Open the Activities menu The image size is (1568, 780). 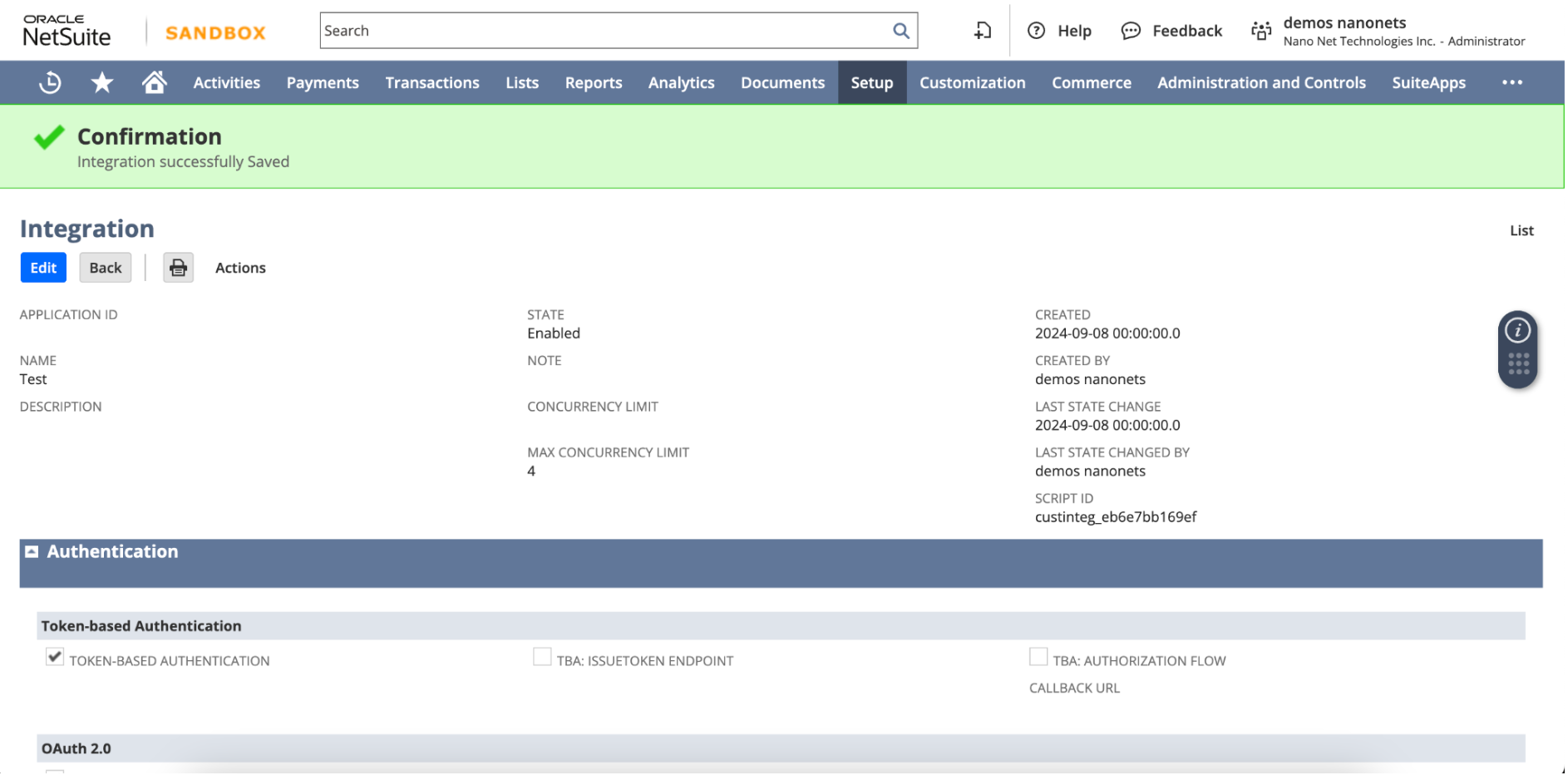tap(227, 82)
